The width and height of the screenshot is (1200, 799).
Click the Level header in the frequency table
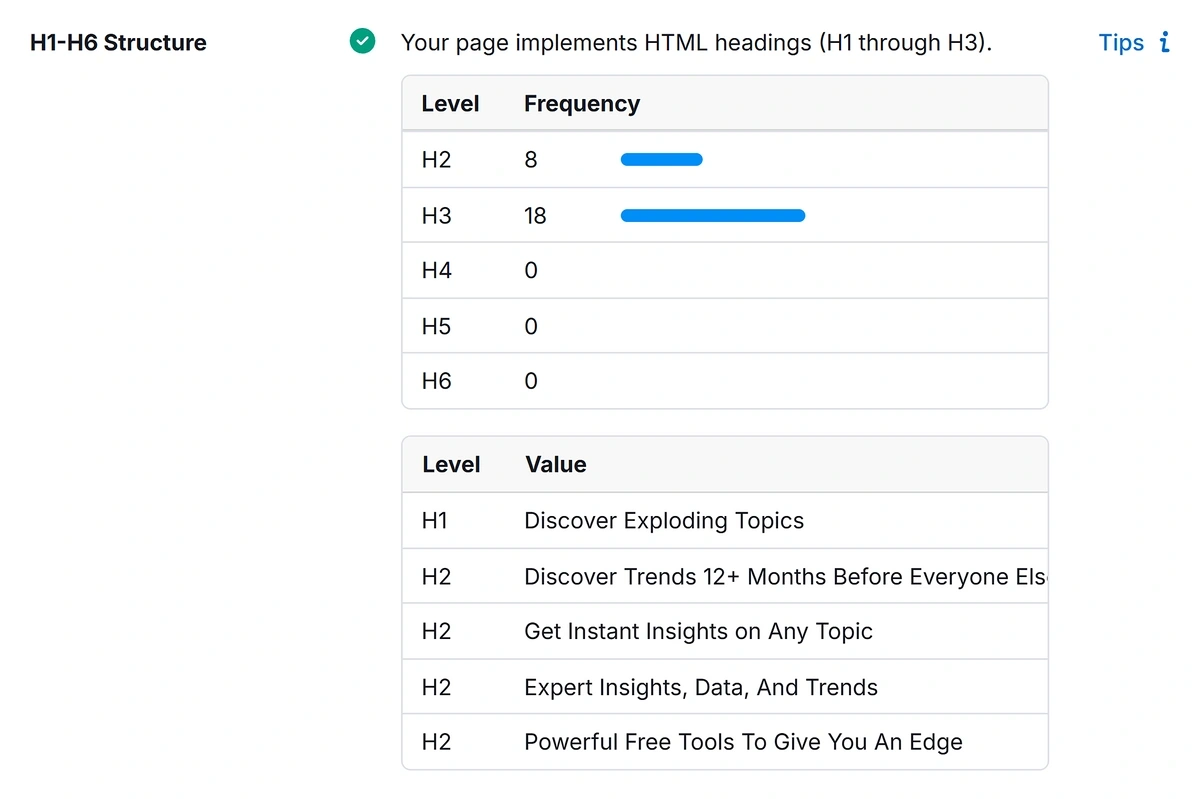click(450, 104)
